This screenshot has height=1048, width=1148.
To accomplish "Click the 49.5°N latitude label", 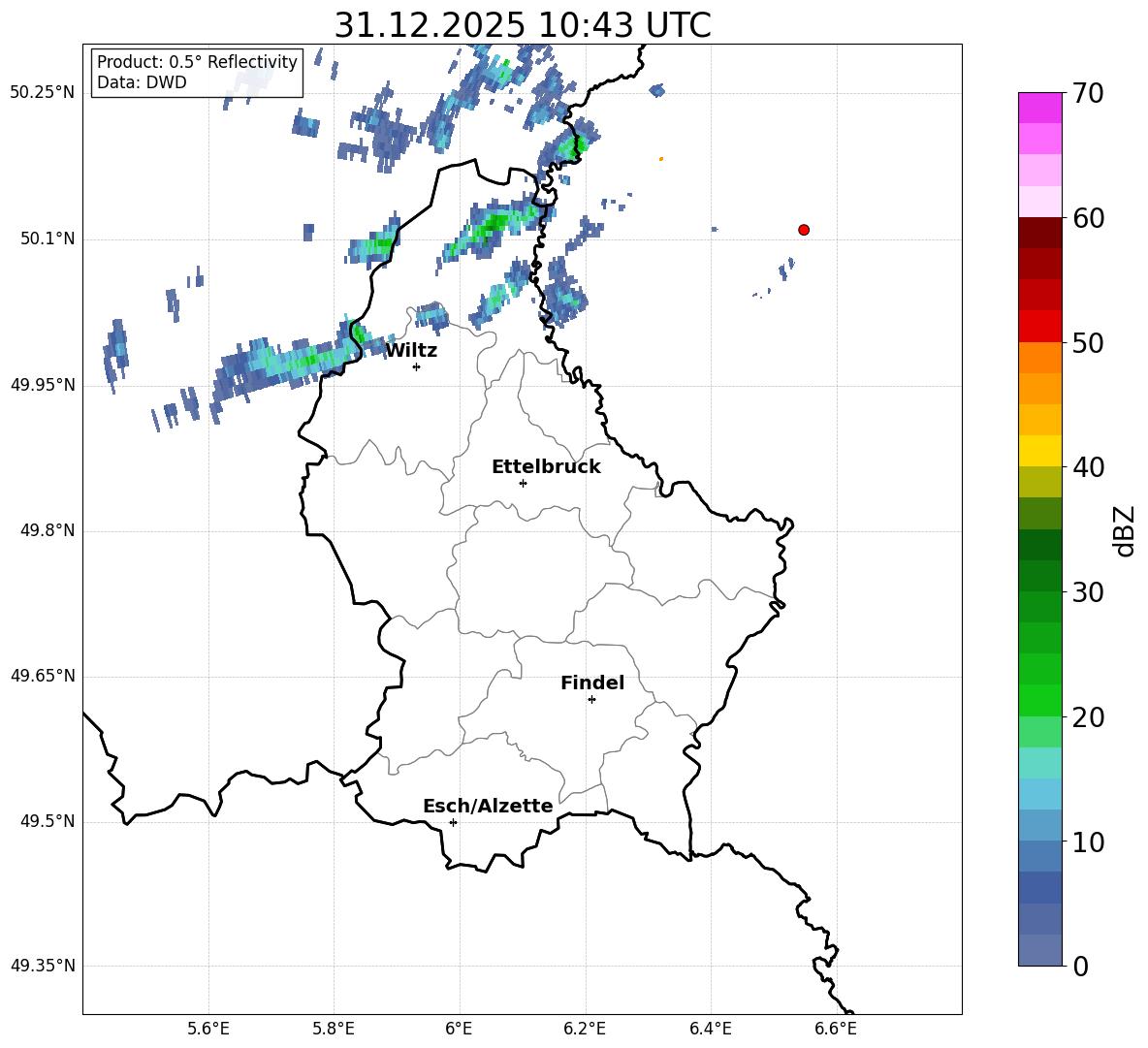I will point(48,821).
